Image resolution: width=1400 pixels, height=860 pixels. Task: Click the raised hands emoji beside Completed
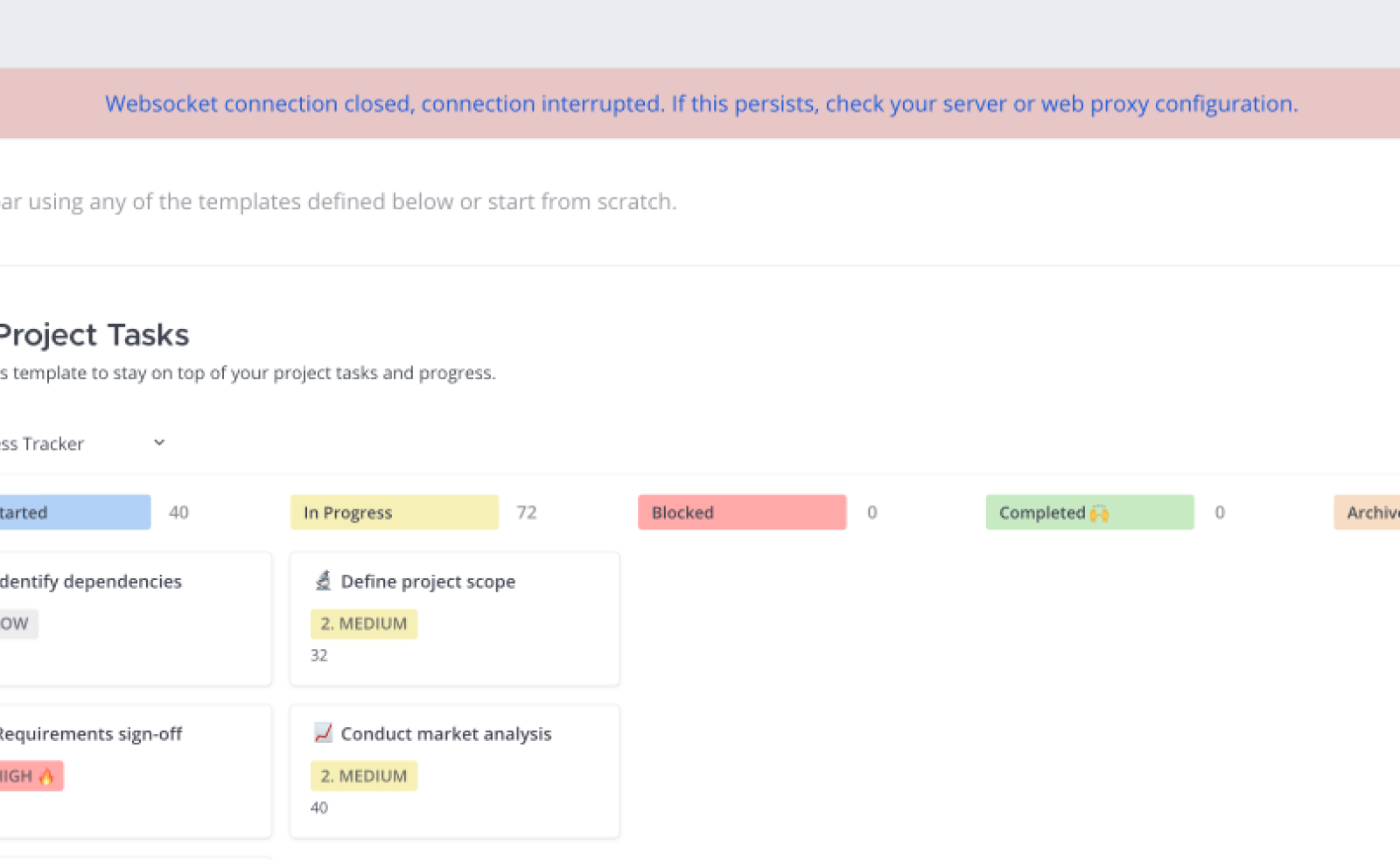click(x=1099, y=514)
